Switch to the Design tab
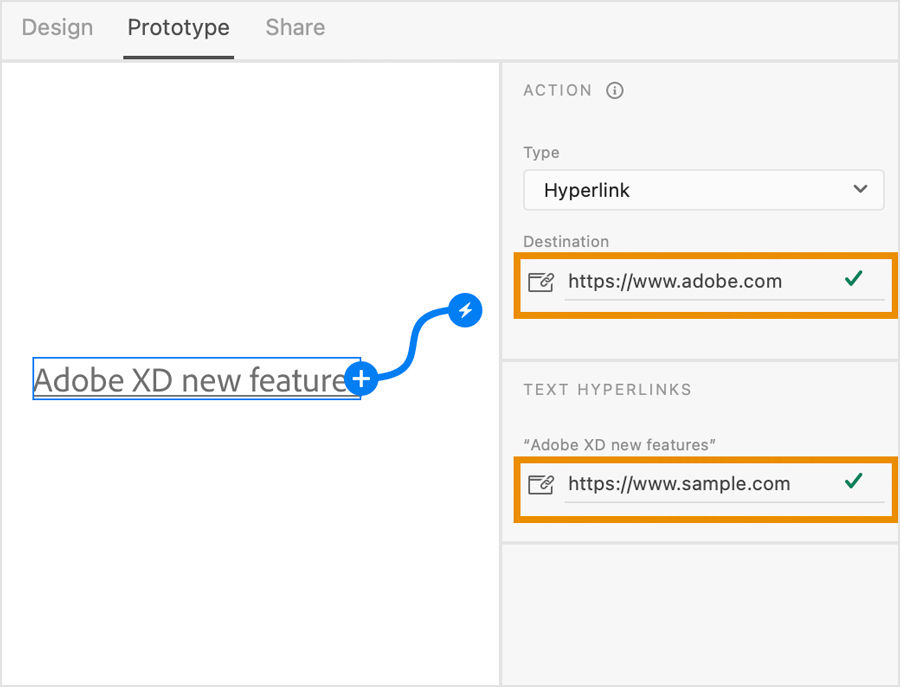This screenshot has height=687, width=900. (57, 28)
